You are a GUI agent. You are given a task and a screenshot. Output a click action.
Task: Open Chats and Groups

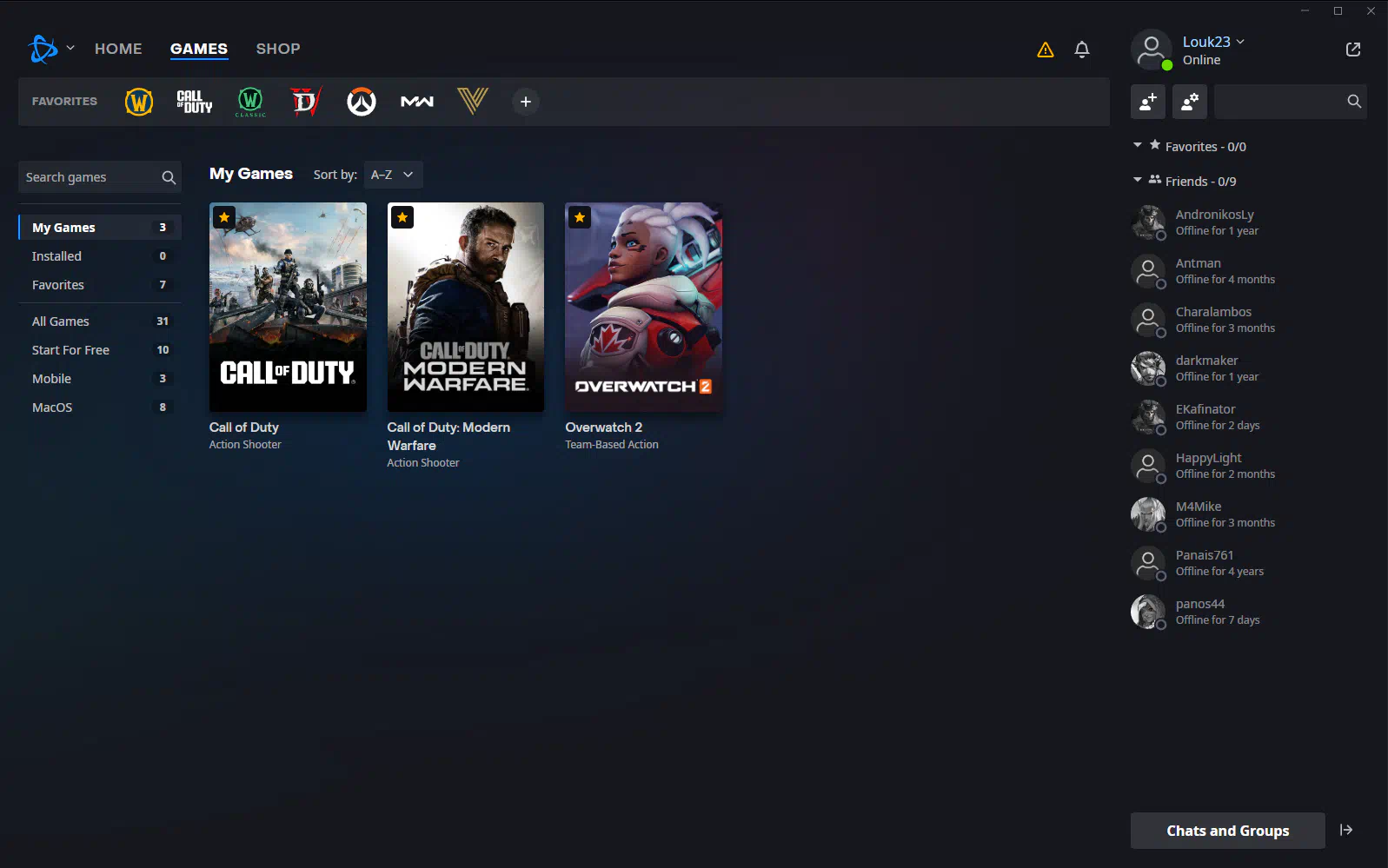[1227, 831]
